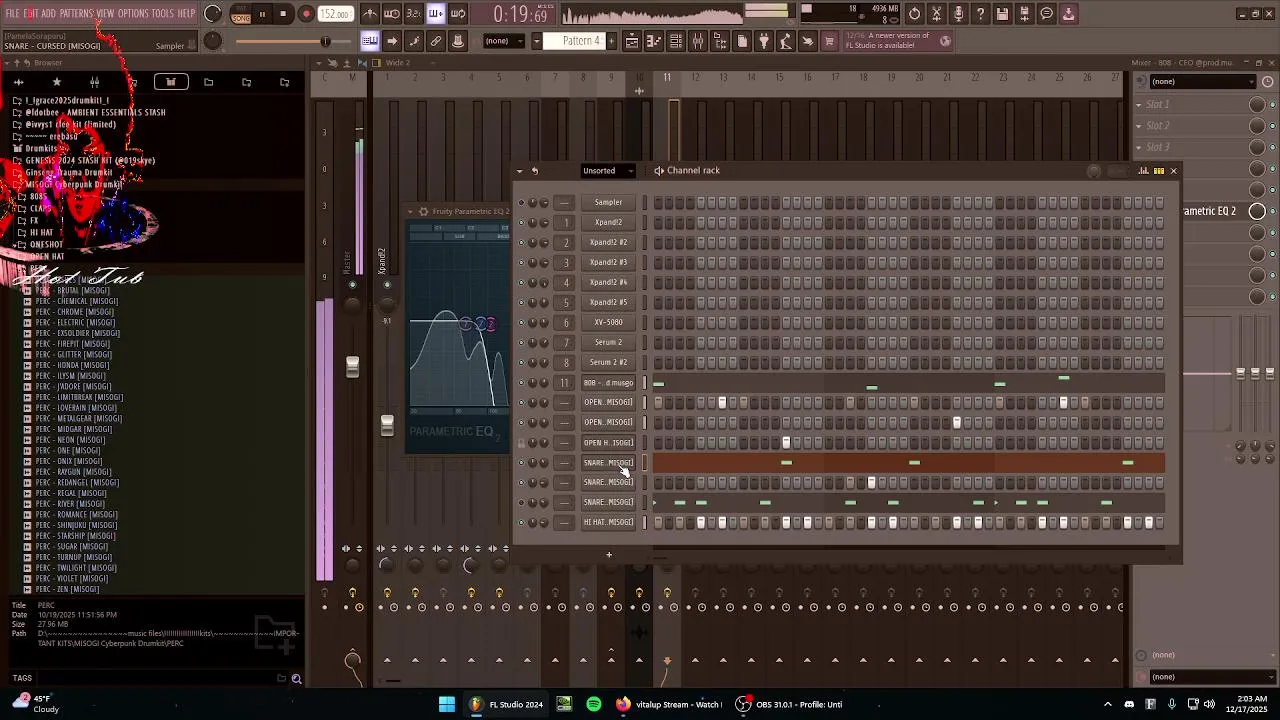Screen dimensions: 1280x720
Task: Click the microphone recording icon
Action: (958, 14)
